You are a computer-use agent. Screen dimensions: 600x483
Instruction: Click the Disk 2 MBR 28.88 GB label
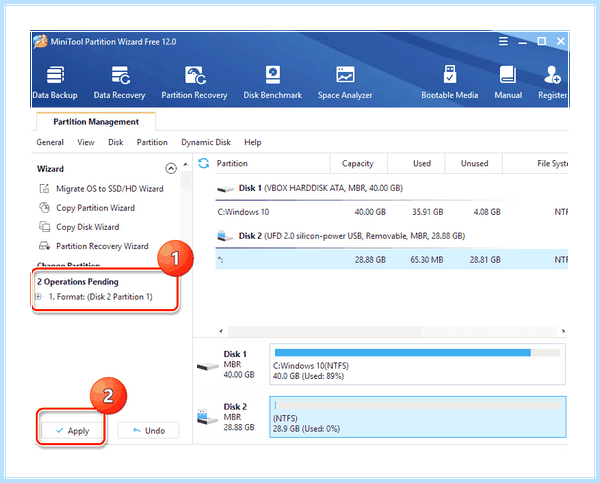(x=239, y=417)
